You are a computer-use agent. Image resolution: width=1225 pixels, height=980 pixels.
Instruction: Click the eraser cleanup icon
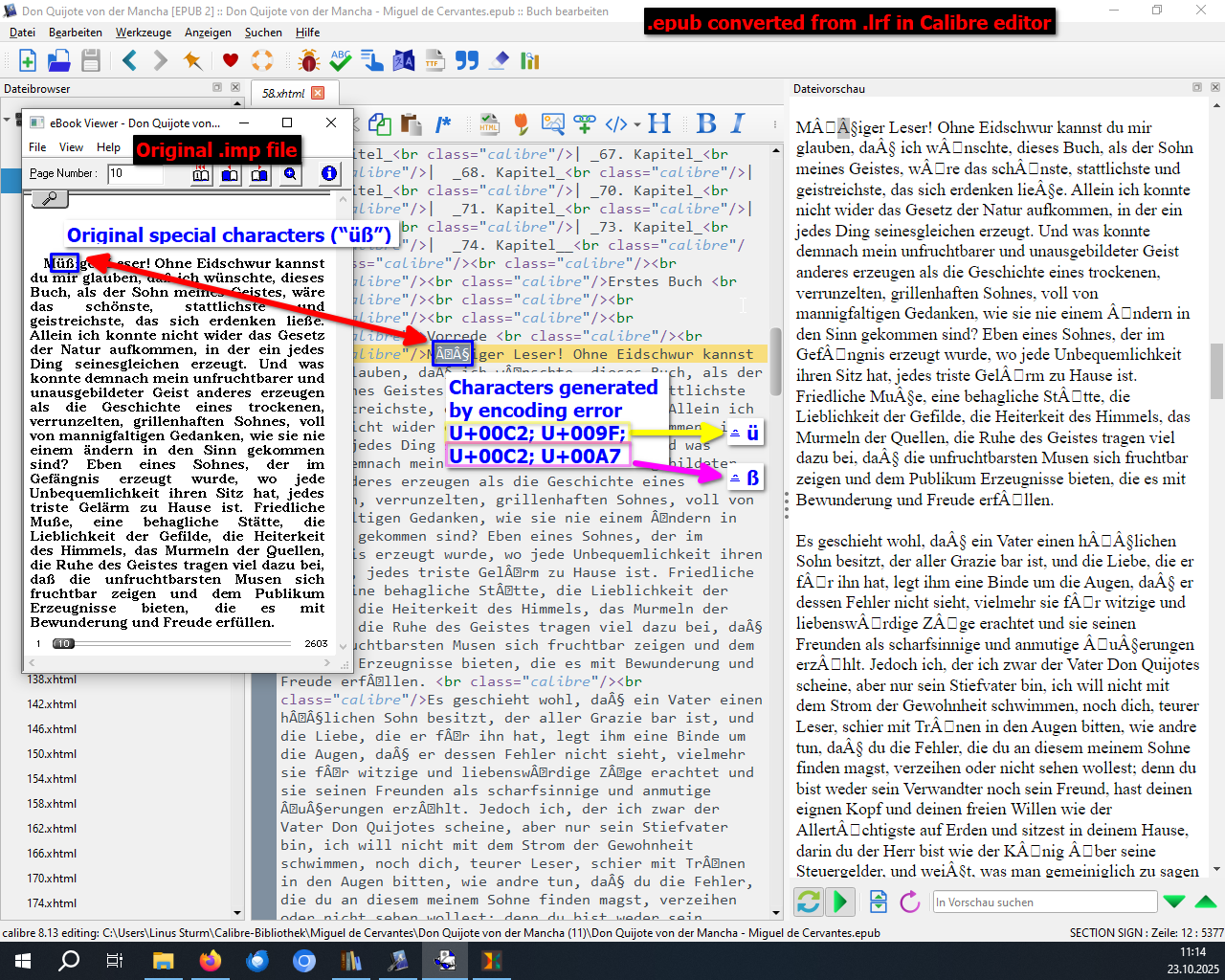click(x=499, y=61)
